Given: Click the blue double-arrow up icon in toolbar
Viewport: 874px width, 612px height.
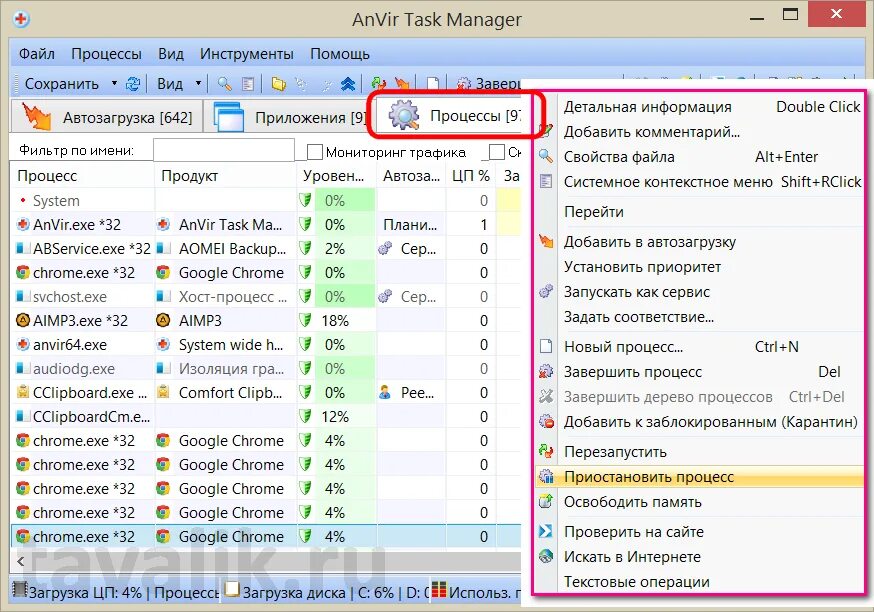Looking at the screenshot, I should coord(348,84).
